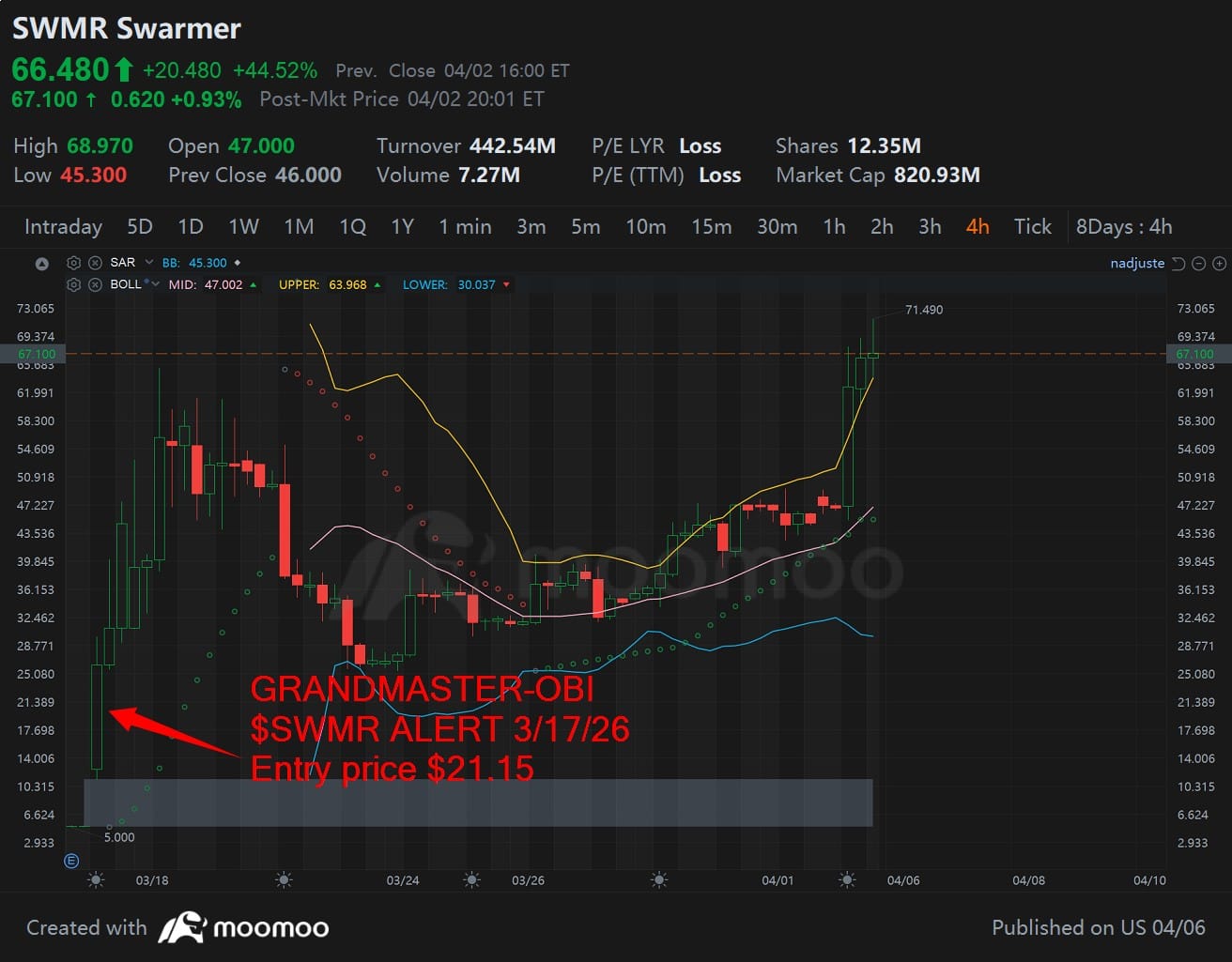The height and width of the screenshot is (962, 1232).
Task: Click the P/E LYR Loss value
Action: click(x=701, y=146)
